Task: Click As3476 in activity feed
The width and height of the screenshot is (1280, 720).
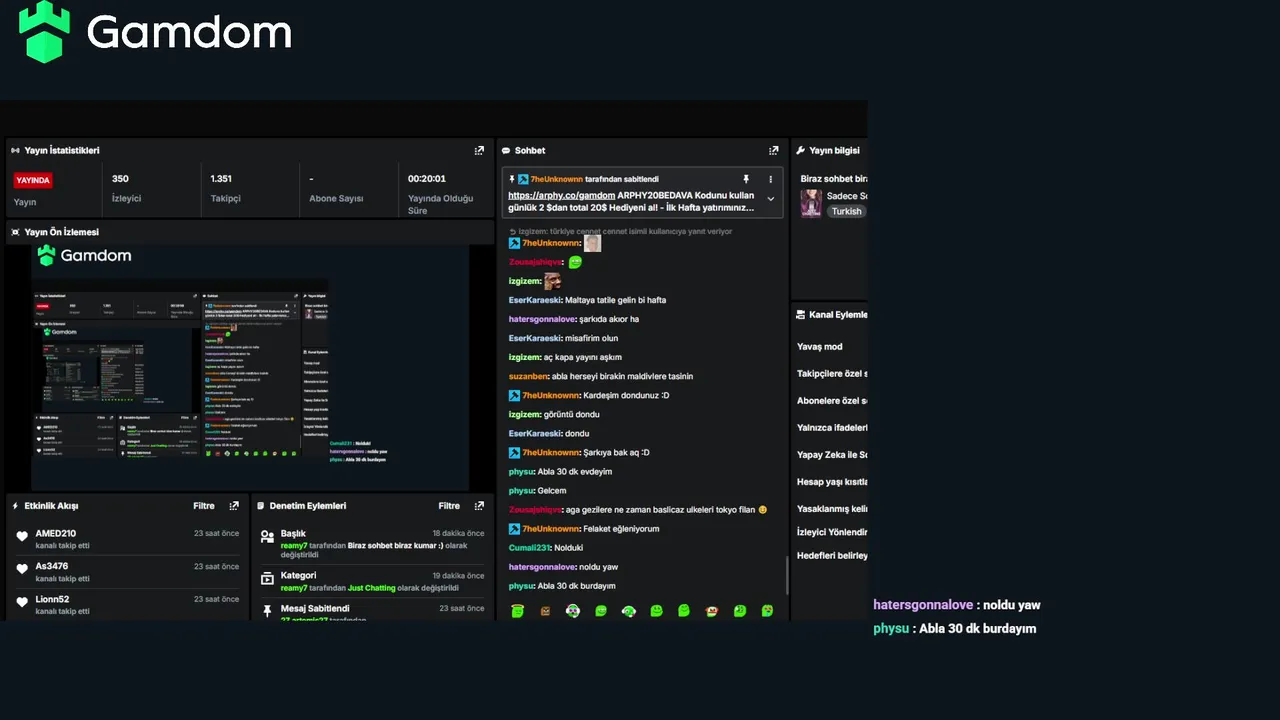Action: click(51, 567)
